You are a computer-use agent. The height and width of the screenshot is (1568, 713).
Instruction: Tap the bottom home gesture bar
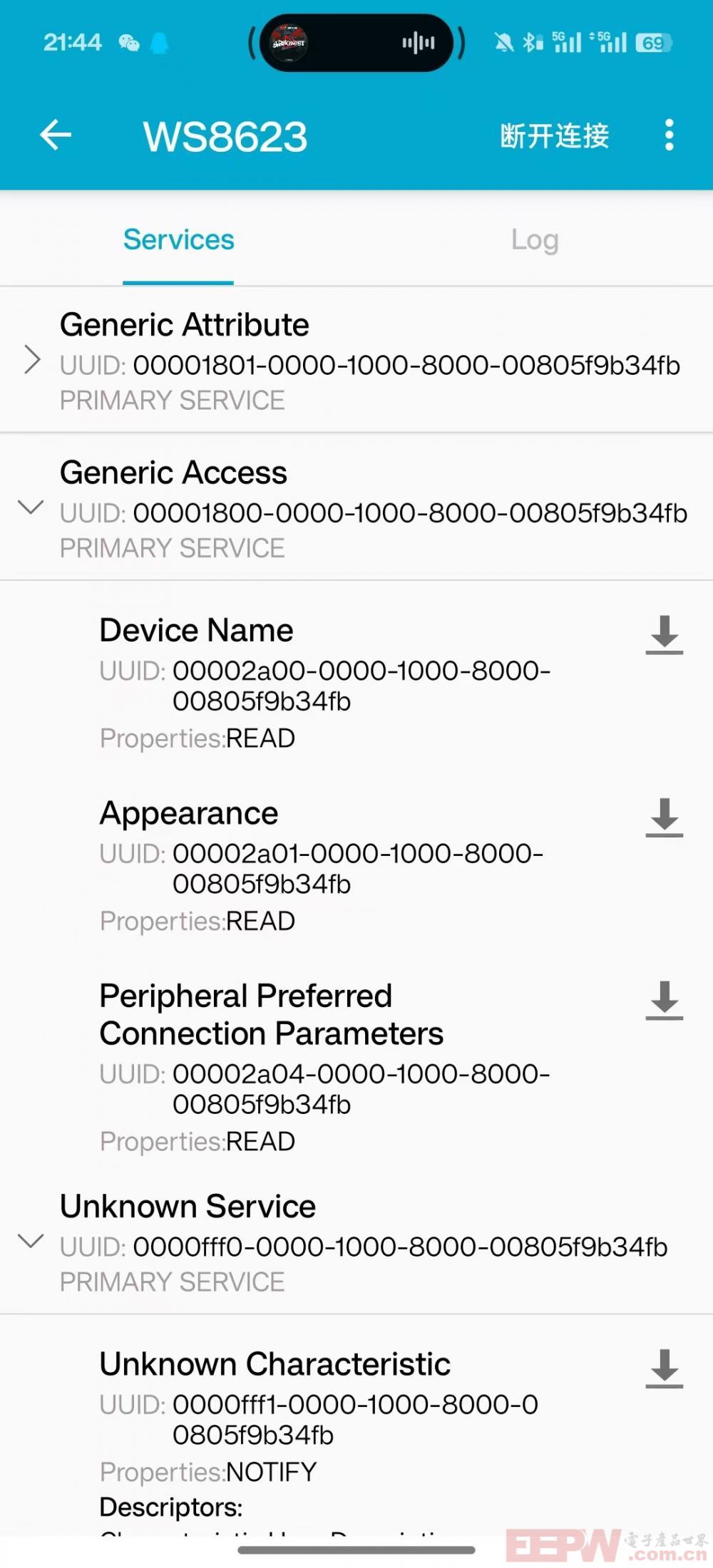click(x=356, y=1550)
